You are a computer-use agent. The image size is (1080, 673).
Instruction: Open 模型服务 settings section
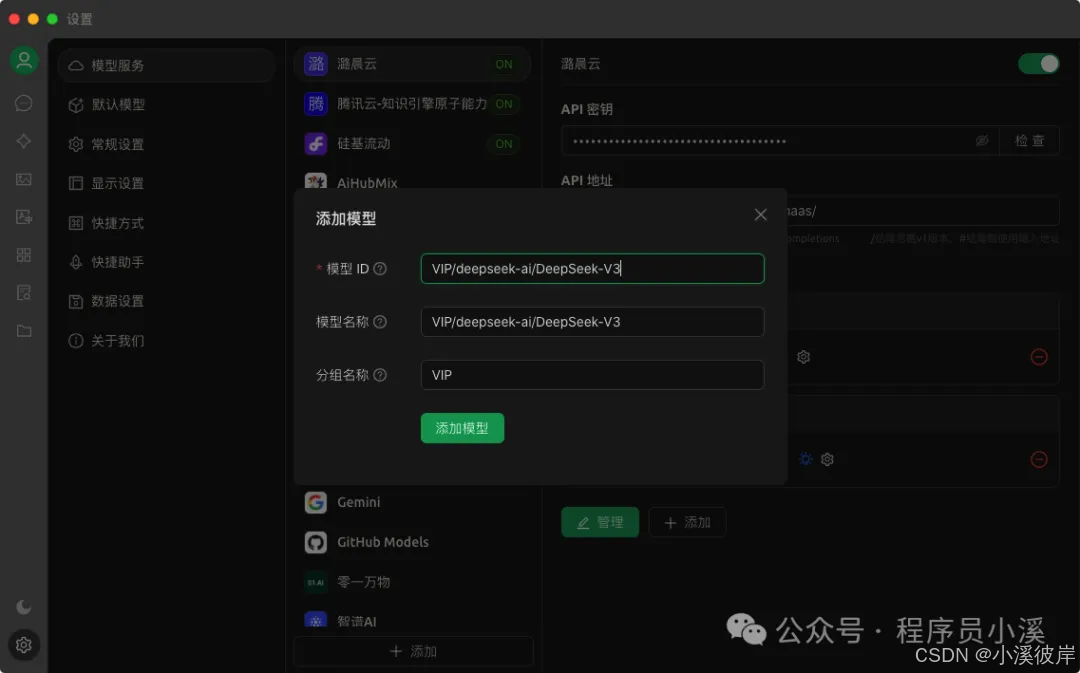167,65
